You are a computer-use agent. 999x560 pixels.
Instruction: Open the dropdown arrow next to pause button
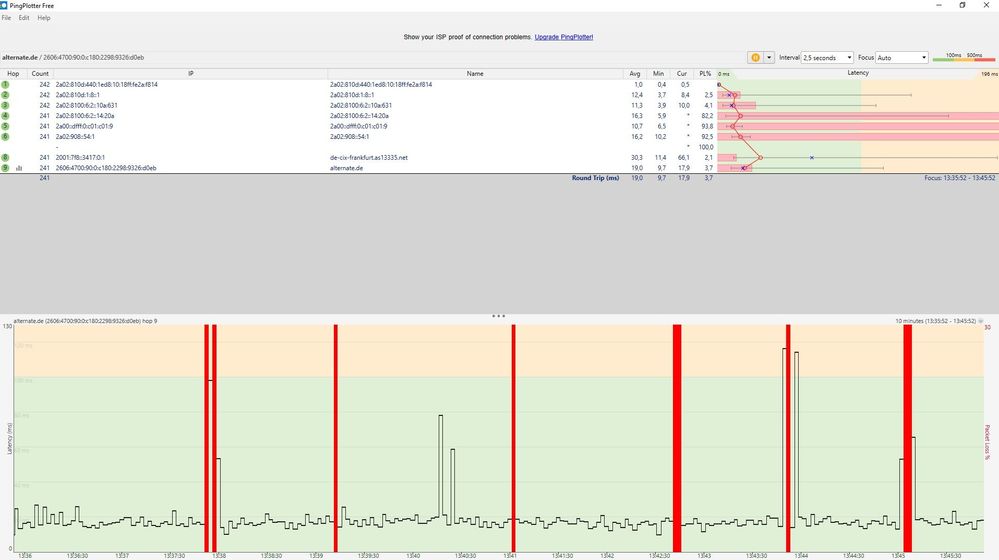coord(769,57)
